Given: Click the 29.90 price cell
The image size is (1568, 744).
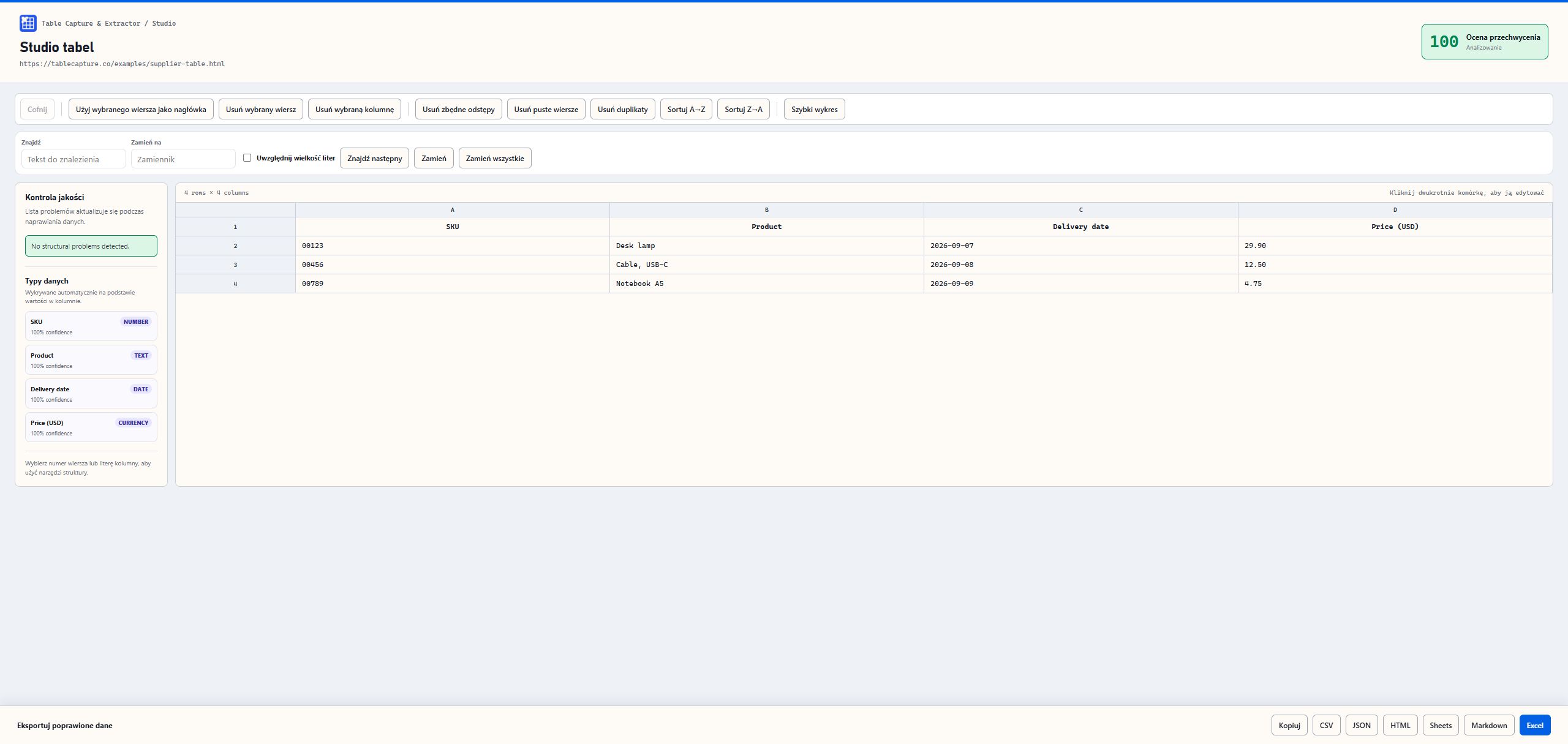Looking at the screenshot, I should click(1395, 246).
